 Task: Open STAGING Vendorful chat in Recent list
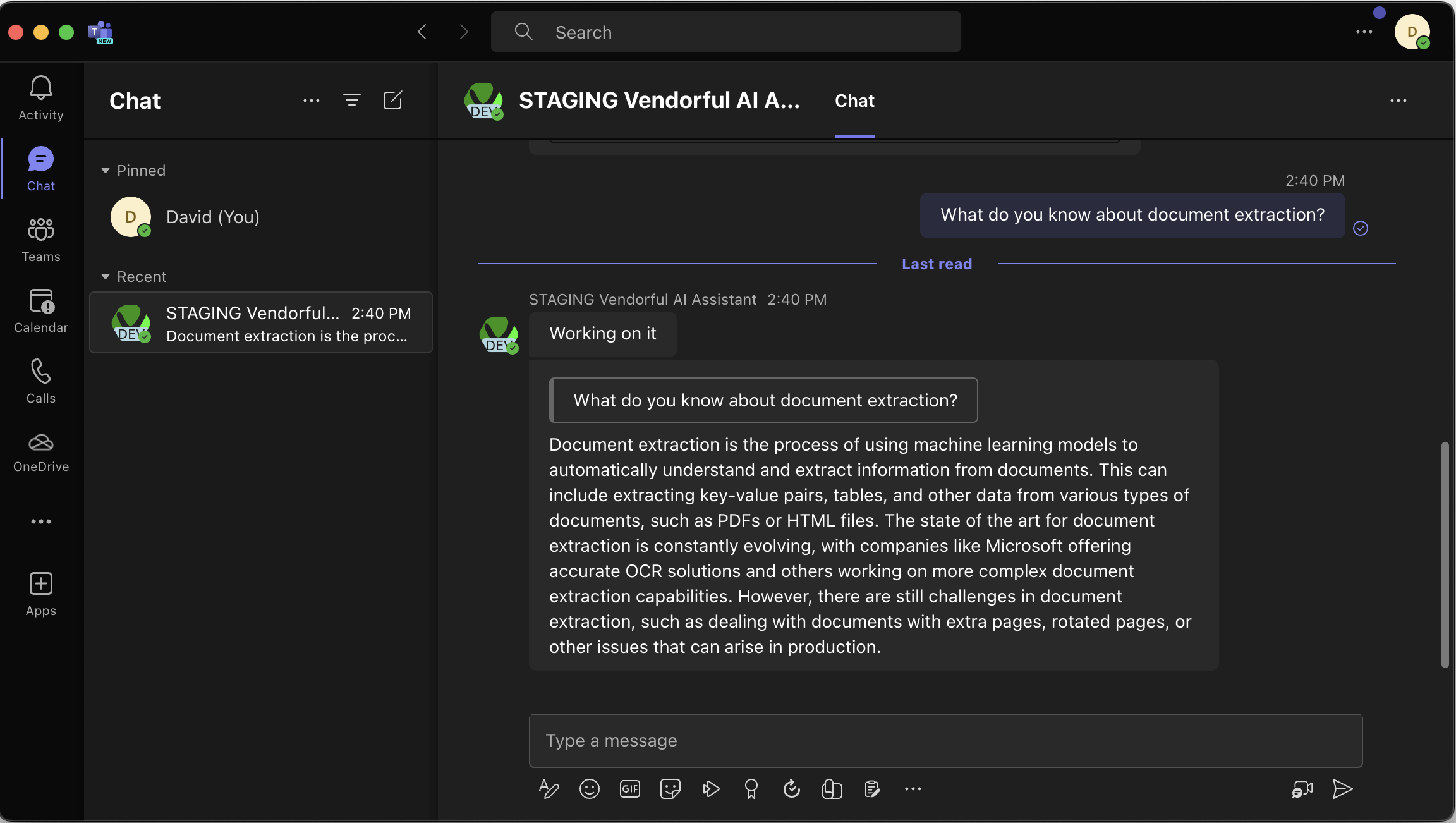(261, 323)
